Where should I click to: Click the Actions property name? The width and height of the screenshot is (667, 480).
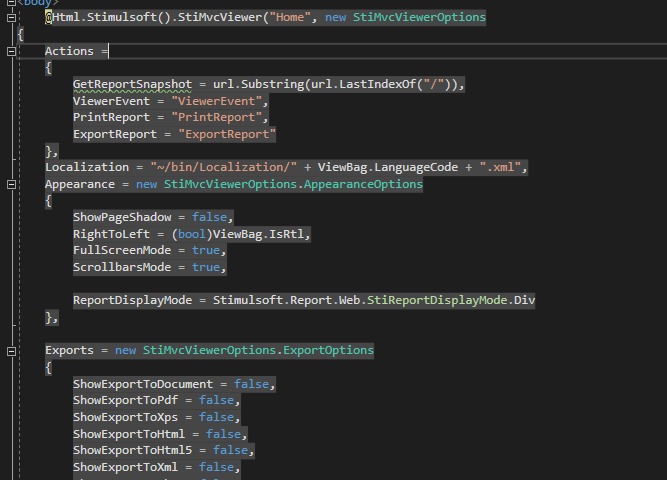tap(69, 51)
